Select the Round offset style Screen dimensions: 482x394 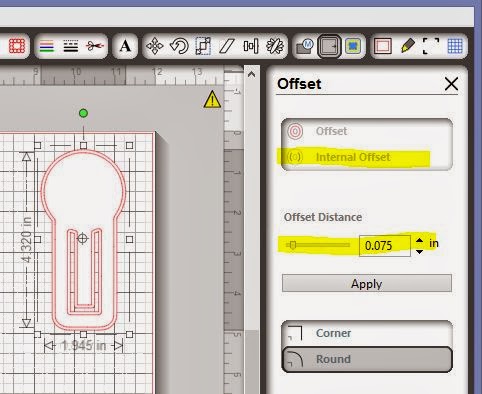point(367,359)
